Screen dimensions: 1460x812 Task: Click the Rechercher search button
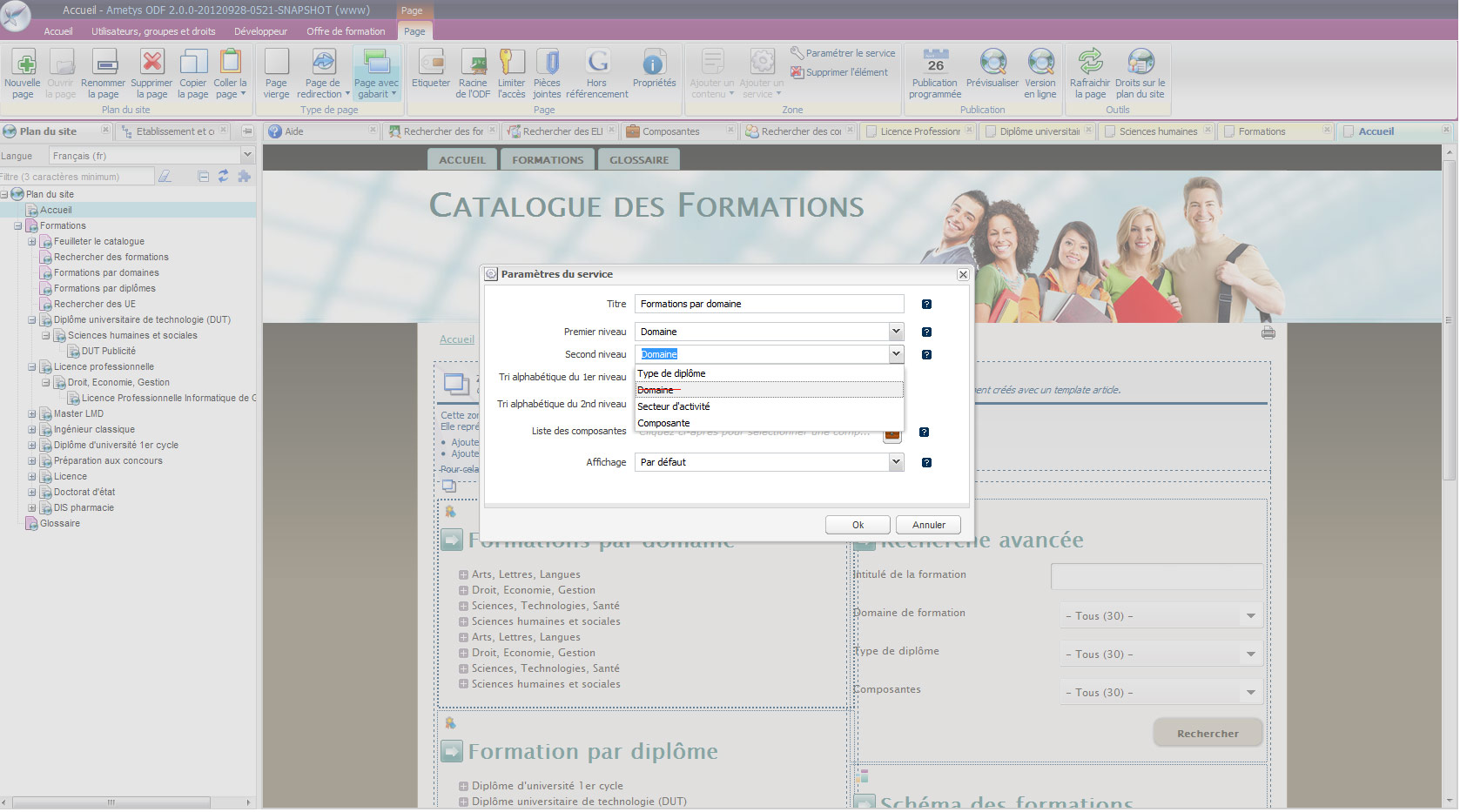1208,734
